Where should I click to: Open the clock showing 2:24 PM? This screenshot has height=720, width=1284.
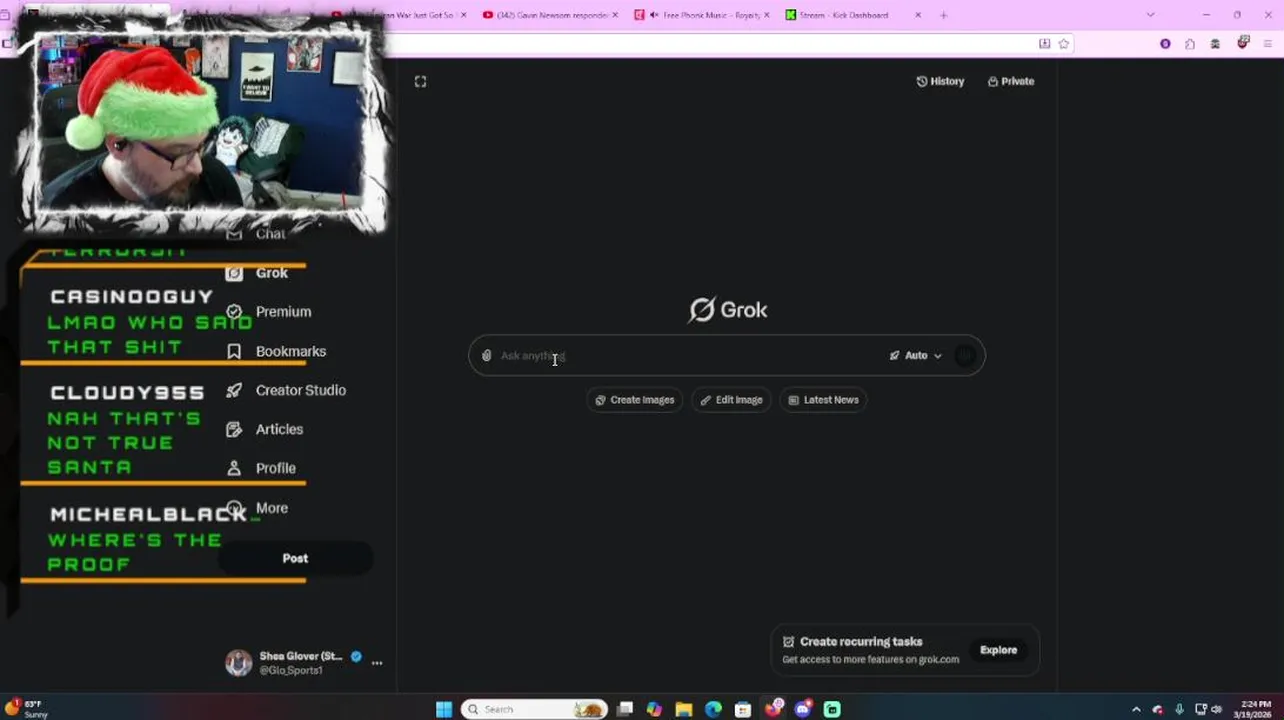(1255, 710)
